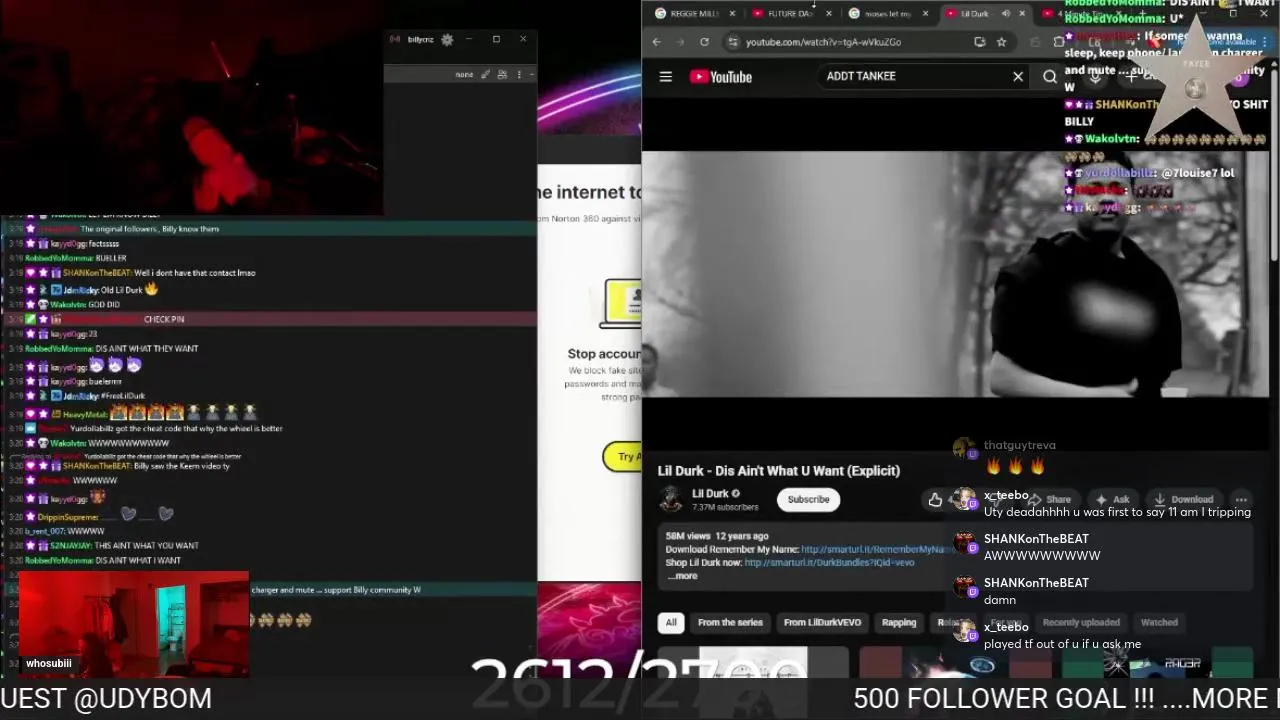The image size is (1280, 720).
Task: Select the Rapping filter chip
Action: point(899,622)
